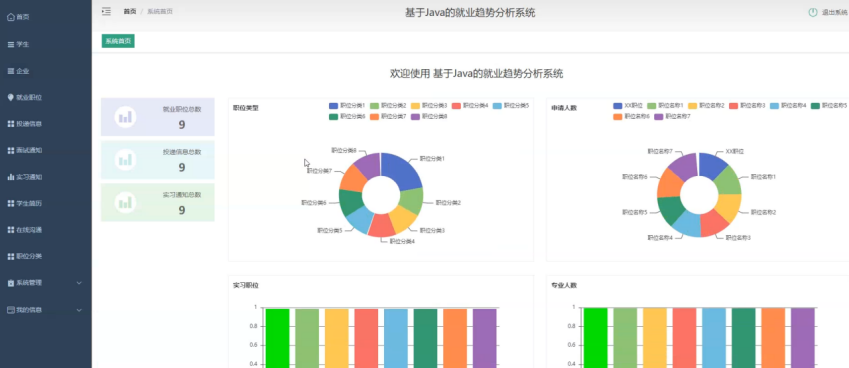Toggle 职位名称4 legend entry

click(788, 106)
